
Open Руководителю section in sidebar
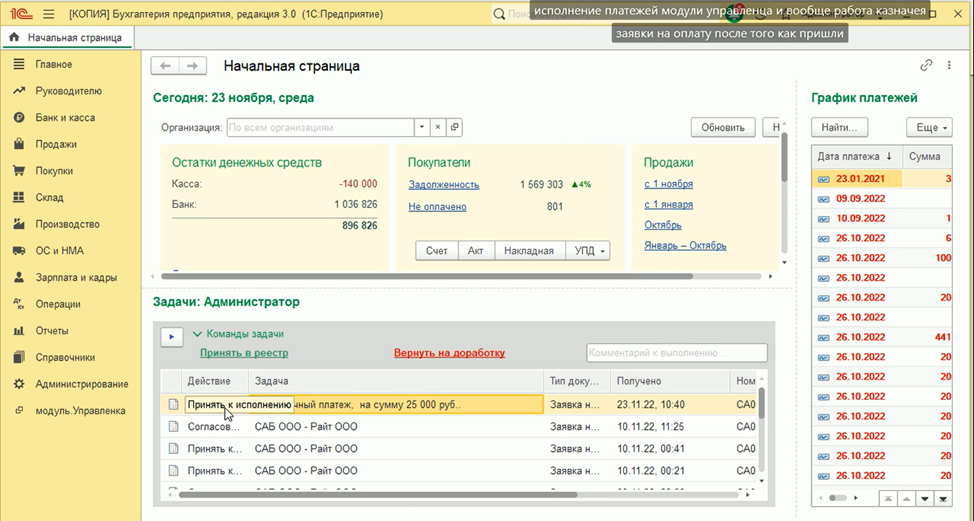click(x=68, y=91)
